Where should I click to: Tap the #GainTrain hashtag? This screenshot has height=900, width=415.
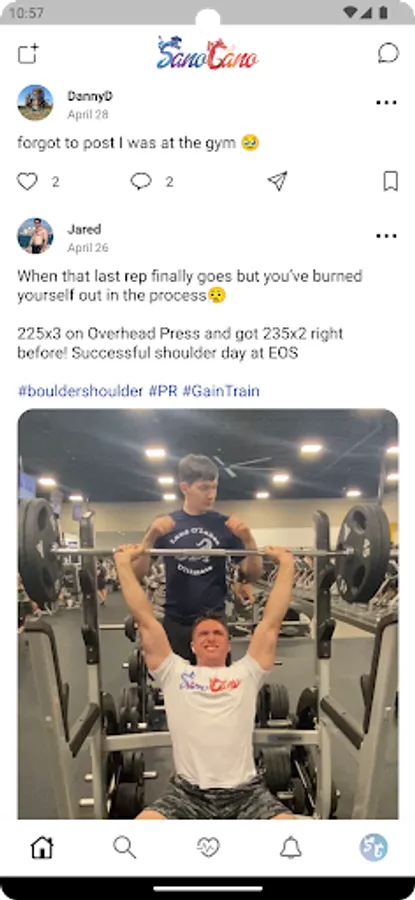[221, 391]
